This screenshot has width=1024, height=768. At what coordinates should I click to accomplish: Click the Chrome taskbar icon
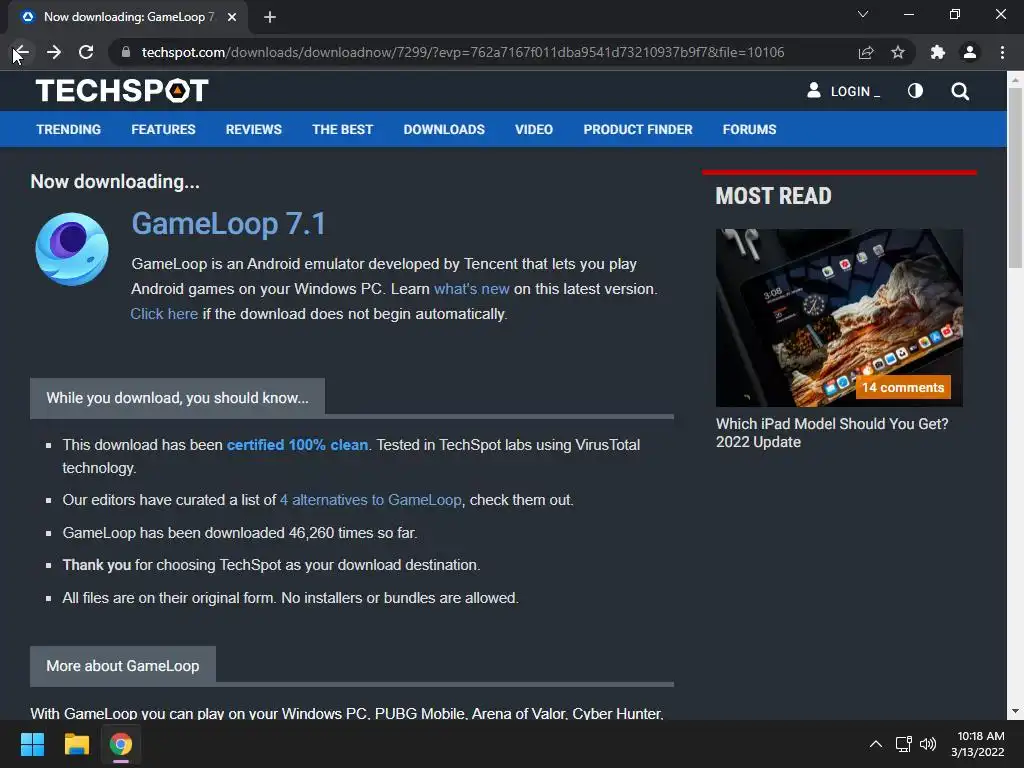pyautogui.click(x=121, y=744)
